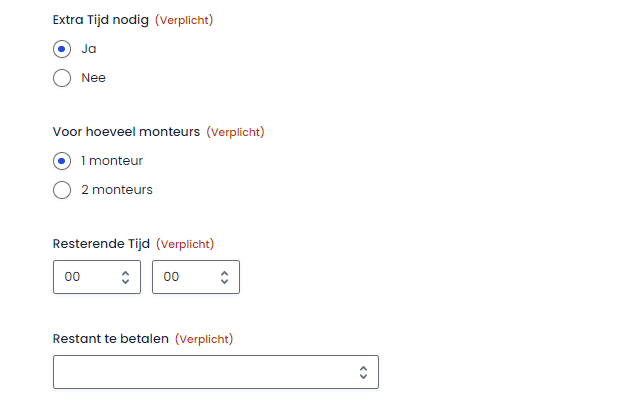This screenshot has height=408, width=644.
Task: Click the "1 monteur" label text
Action: tap(112, 161)
